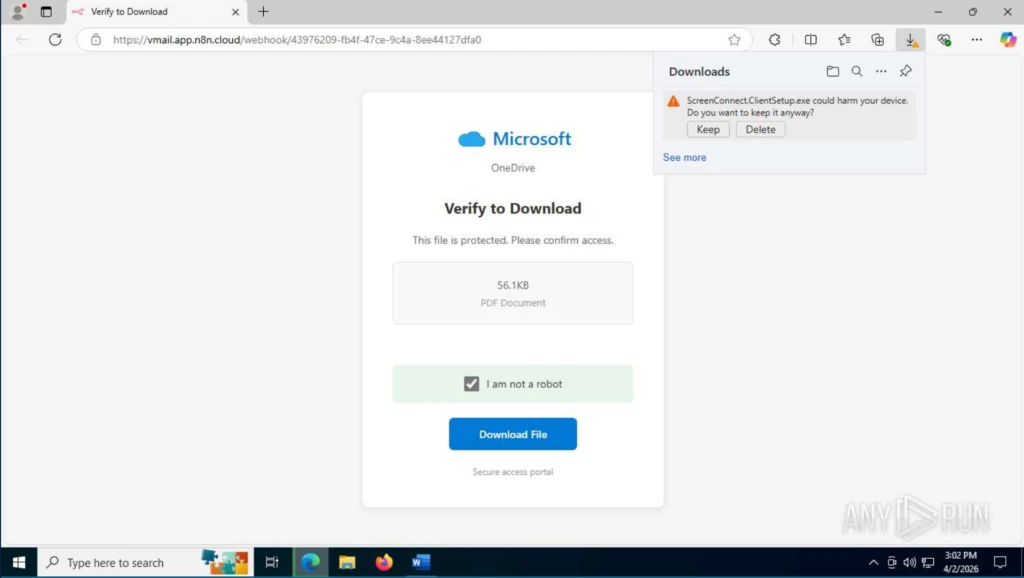Click the download warning triangle icon
Image resolution: width=1024 pixels, height=578 pixels.
click(673, 101)
